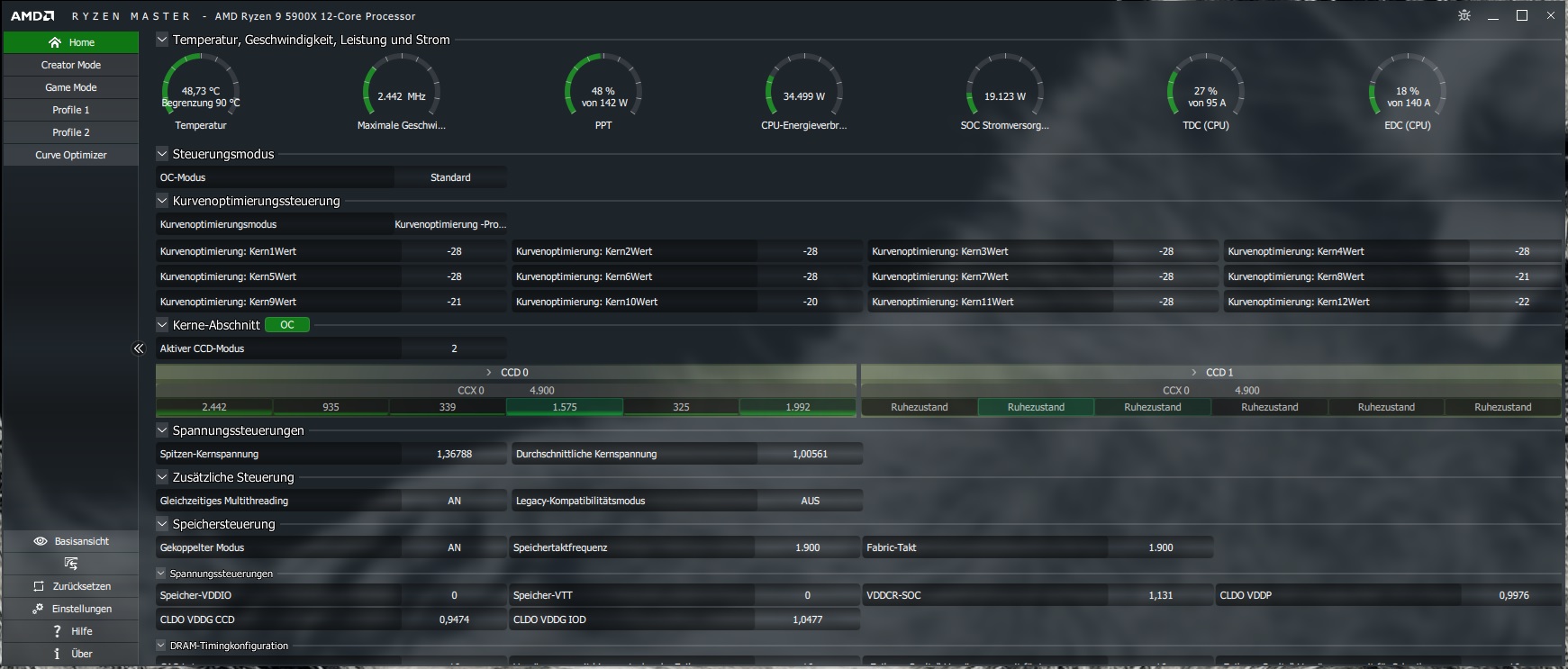Expand the CCD 0 chevron
Viewport: 1568px width, 669px height.
coord(489,373)
